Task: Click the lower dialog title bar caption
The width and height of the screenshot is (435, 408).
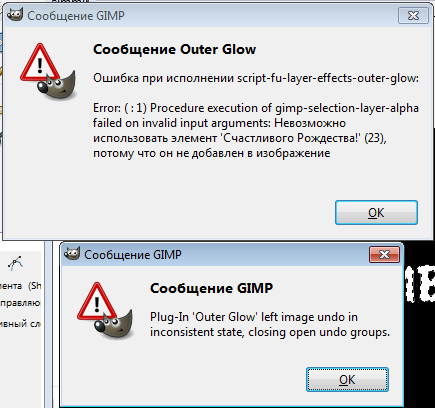Action: [133, 255]
